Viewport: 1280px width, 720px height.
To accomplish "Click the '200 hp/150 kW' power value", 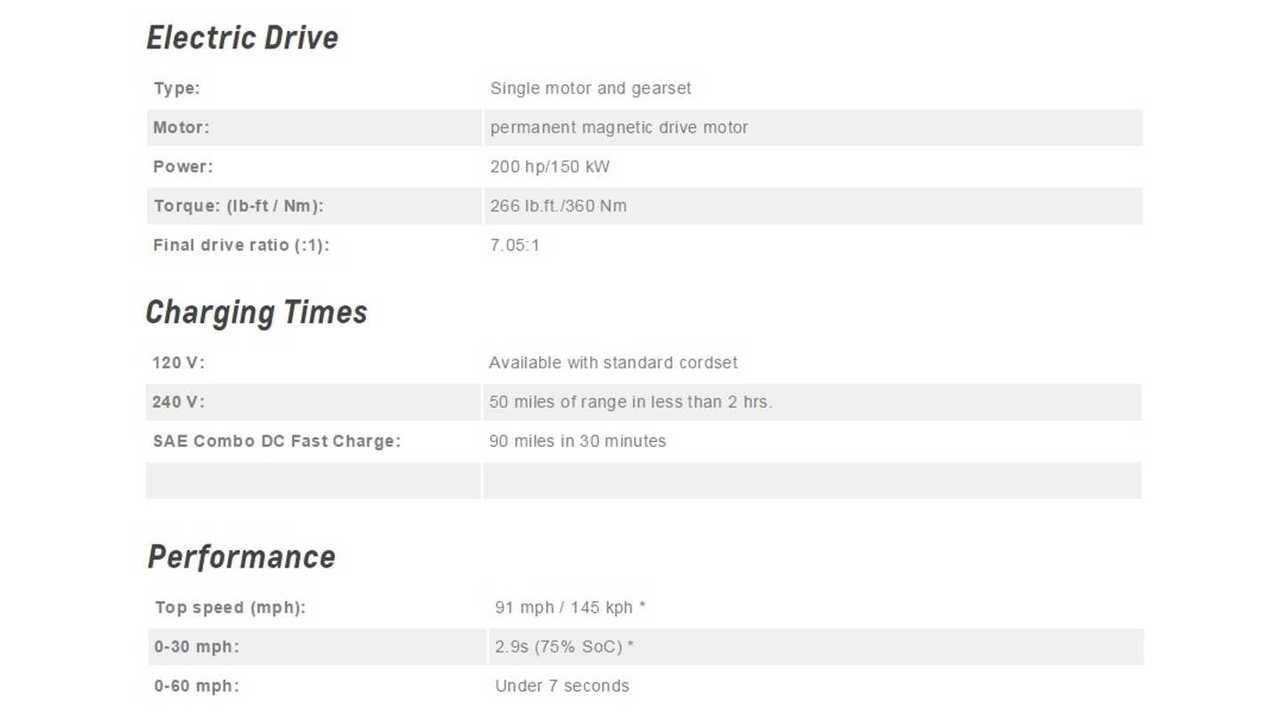I will tap(549, 166).
